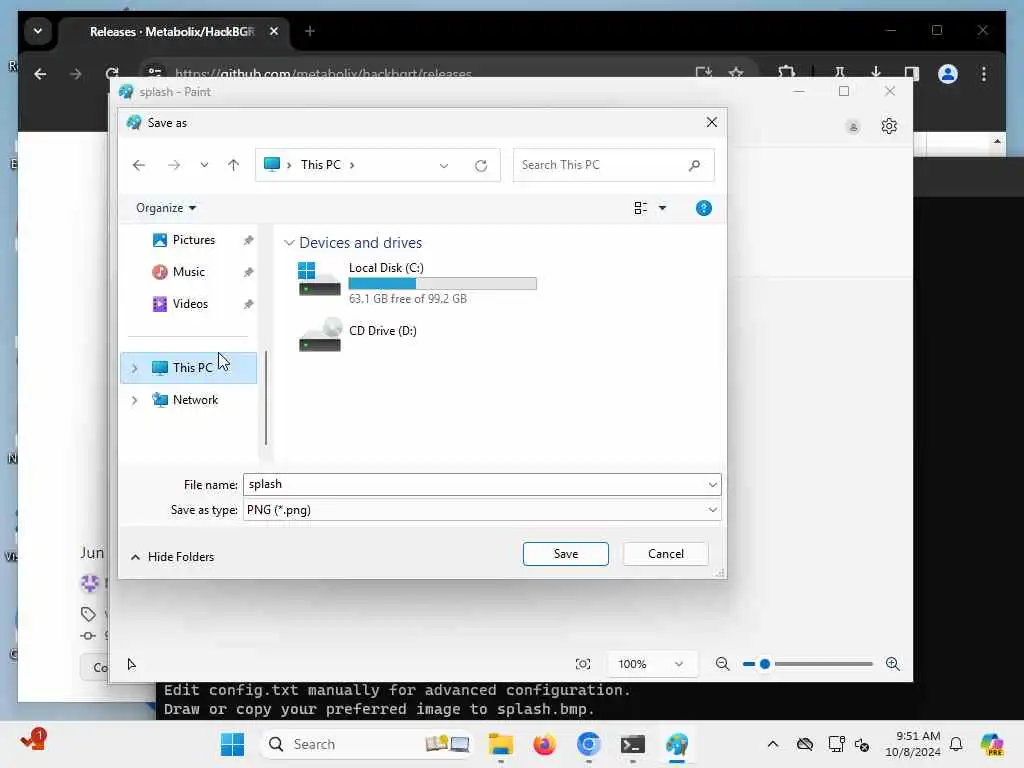Select Videos in navigation pane
Screen dimensions: 1024x768
tap(190, 304)
